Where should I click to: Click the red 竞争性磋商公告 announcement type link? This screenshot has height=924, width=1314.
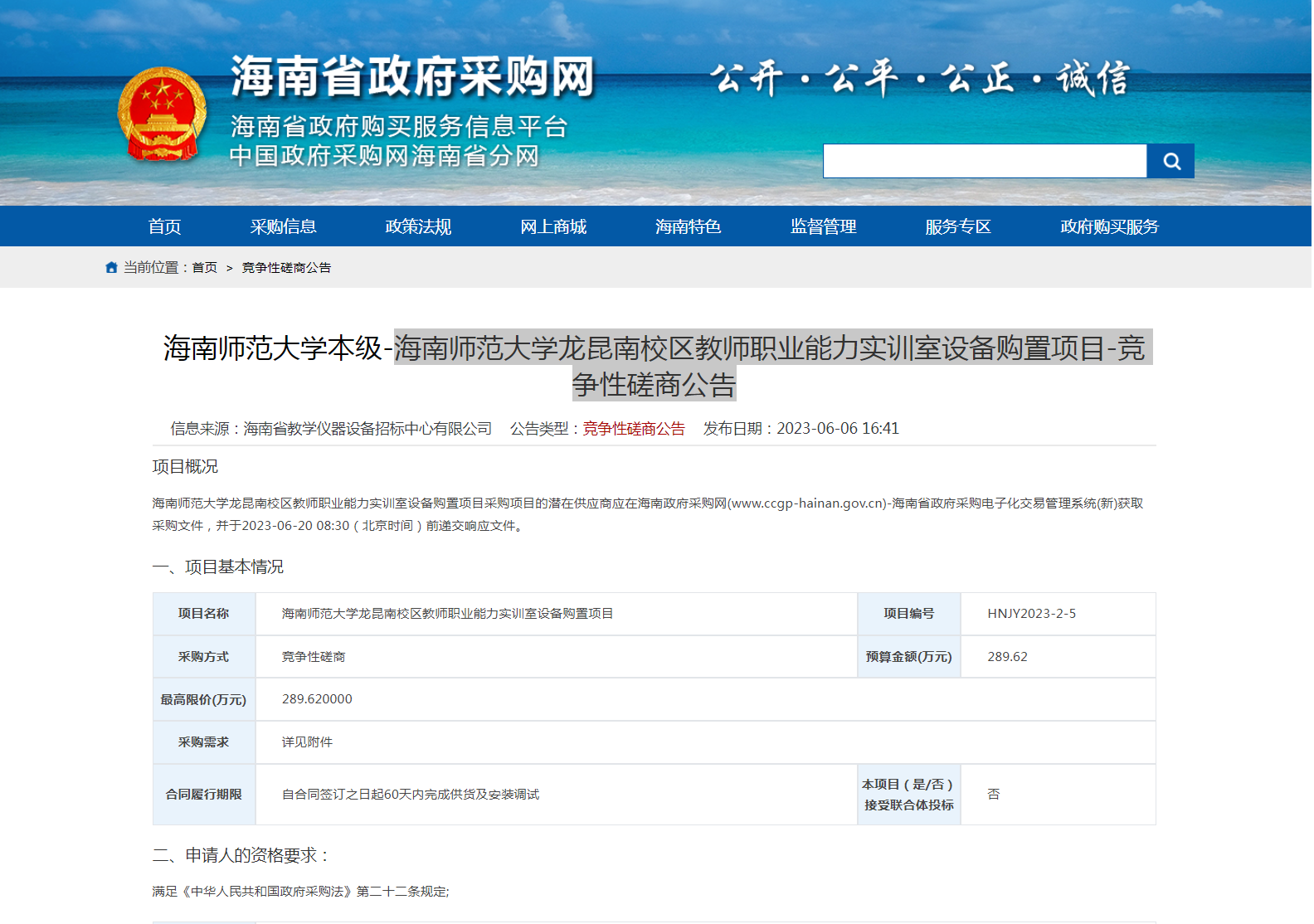coord(634,428)
